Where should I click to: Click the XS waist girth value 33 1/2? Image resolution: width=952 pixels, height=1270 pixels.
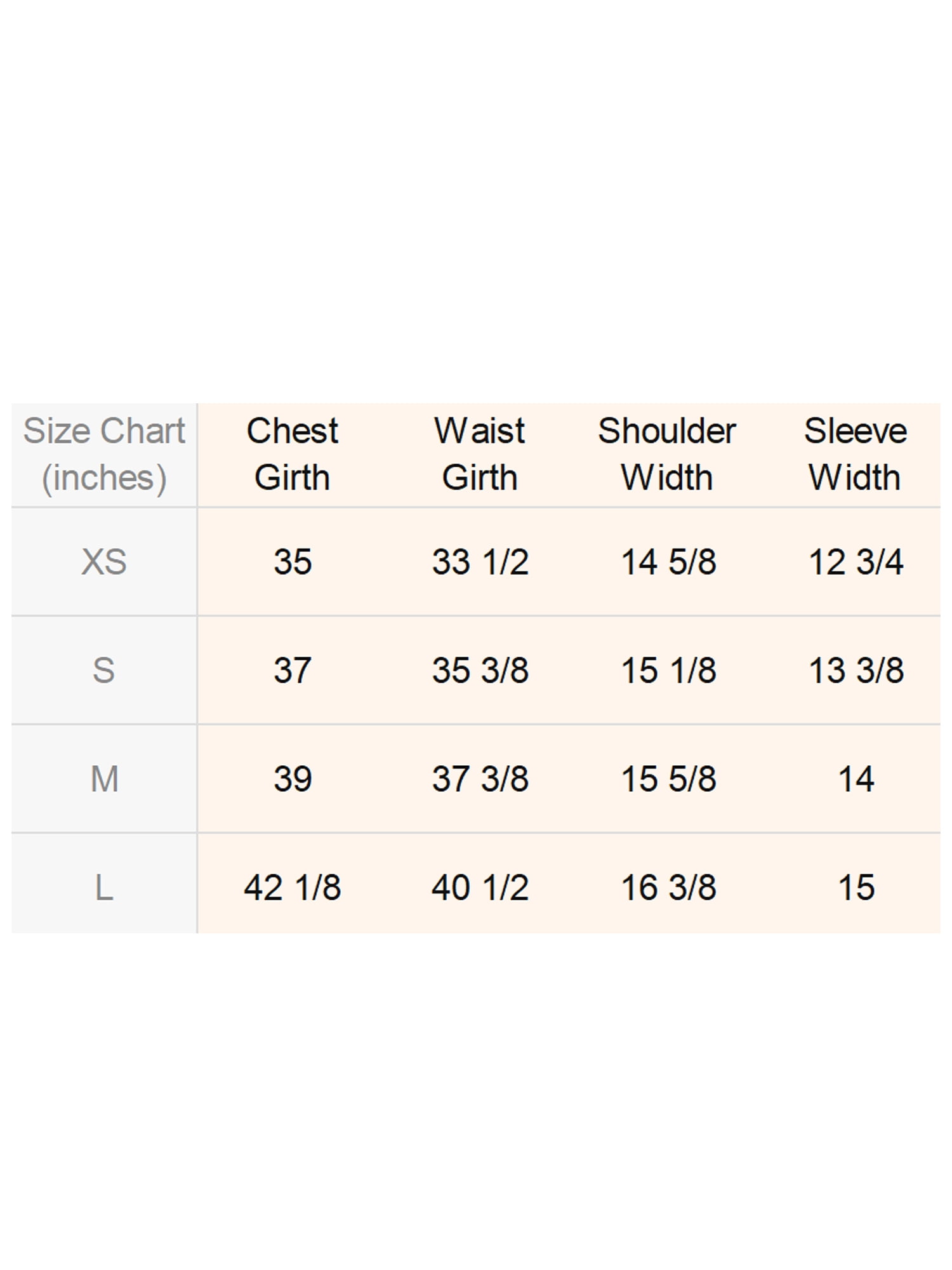(x=480, y=562)
